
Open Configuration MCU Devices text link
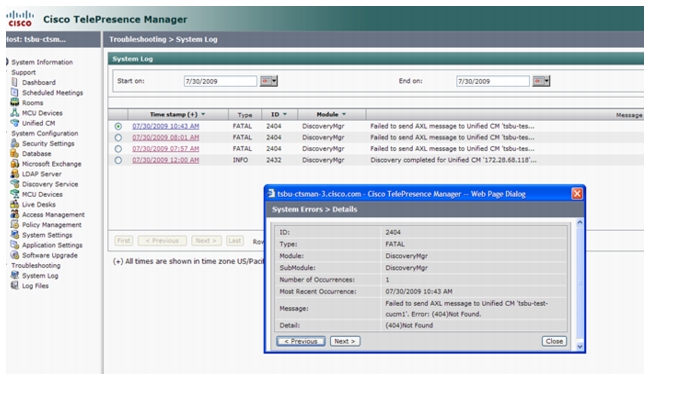click(x=42, y=194)
